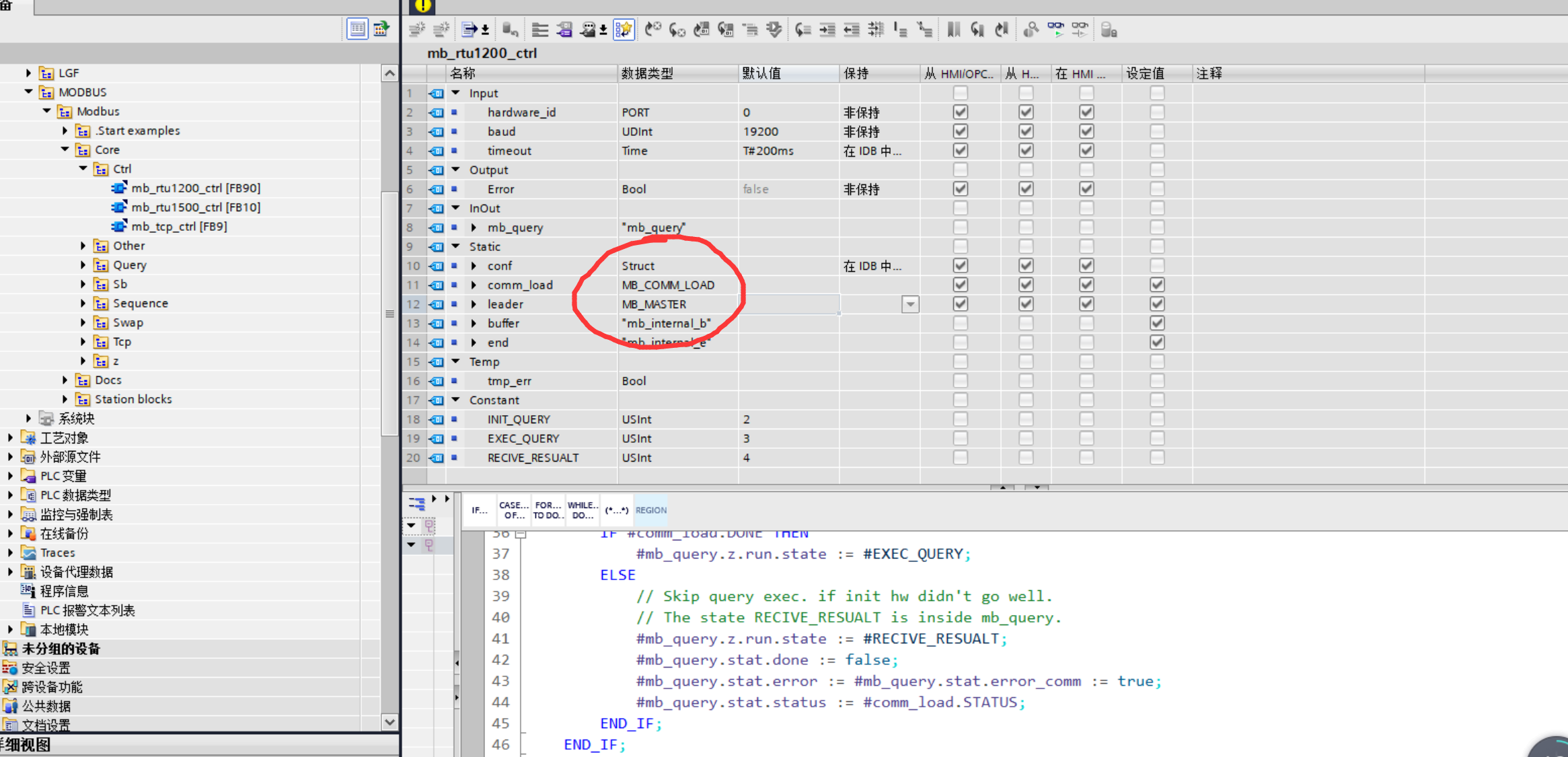Uncheck HMI/OPC accessible for hardware_id

tap(960, 112)
